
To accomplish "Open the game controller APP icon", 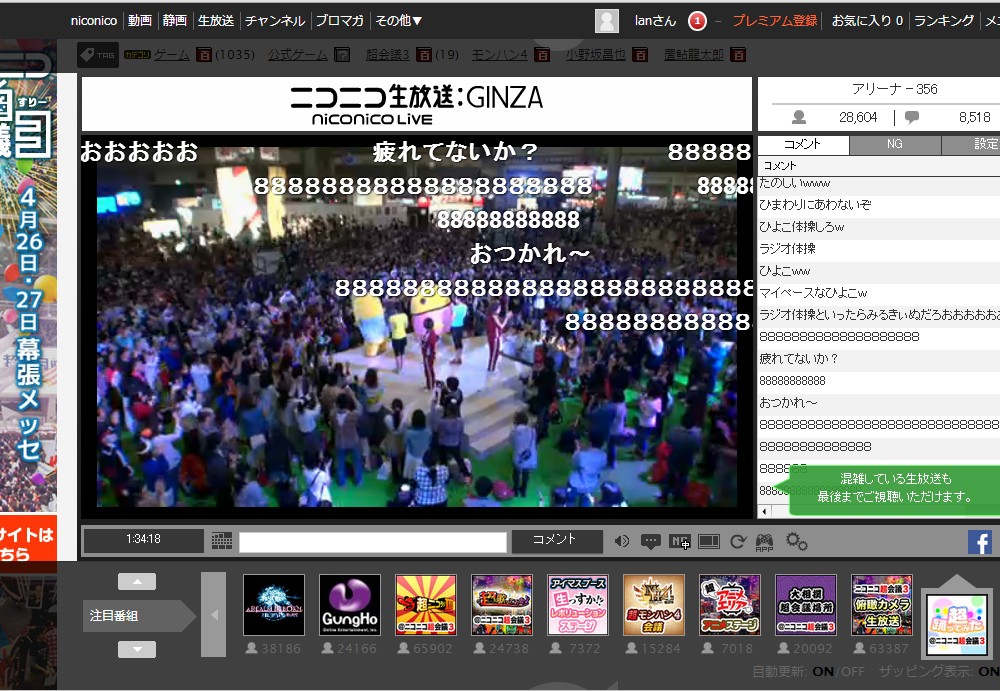I will (764, 542).
